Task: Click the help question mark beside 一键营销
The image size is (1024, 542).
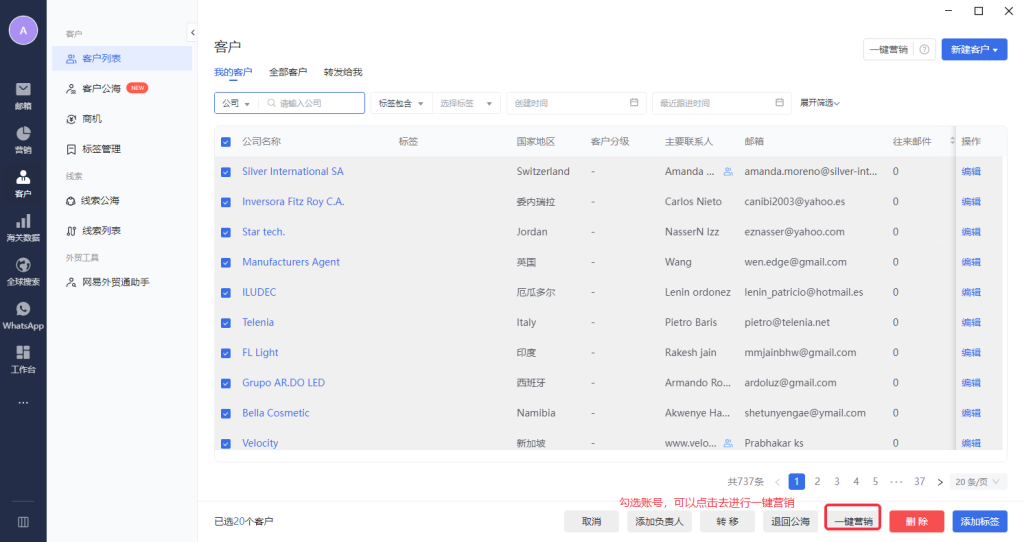Action: (x=925, y=49)
